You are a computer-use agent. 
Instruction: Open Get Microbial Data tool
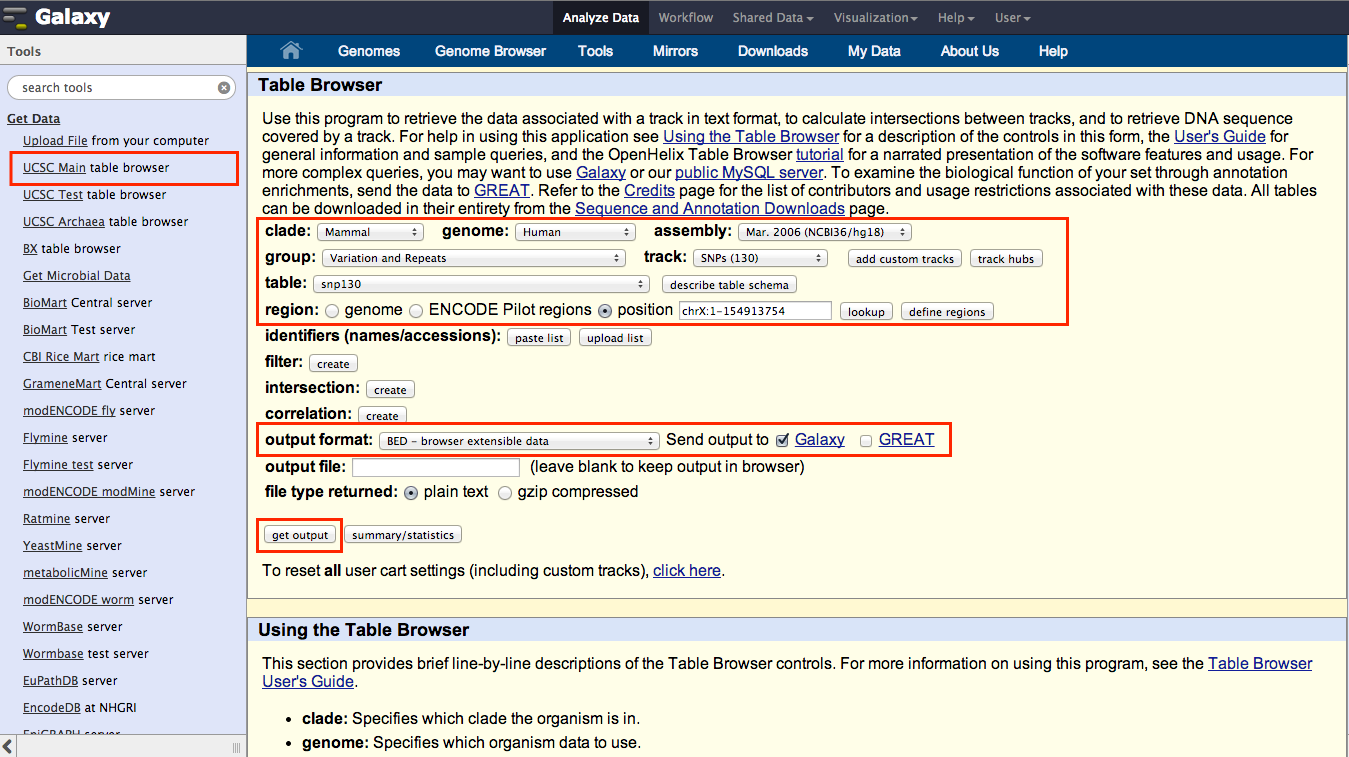[x=77, y=276]
